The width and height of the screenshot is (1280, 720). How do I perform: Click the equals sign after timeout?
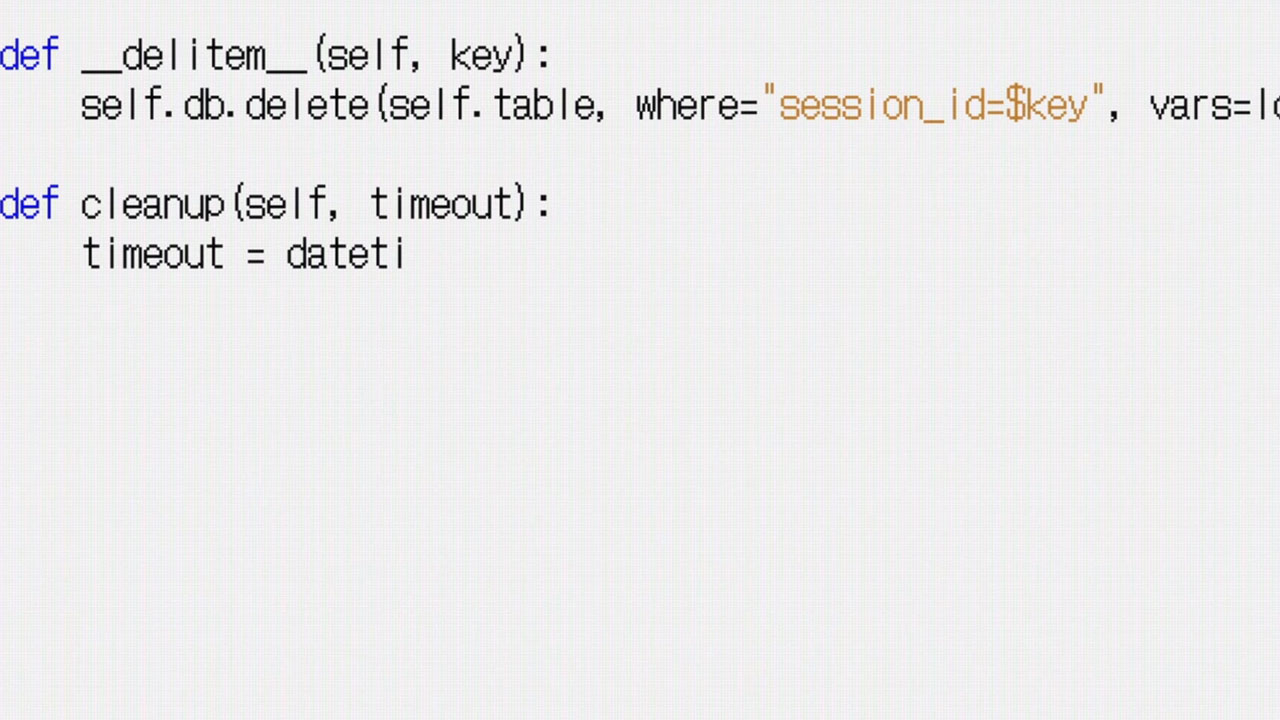(x=256, y=255)
